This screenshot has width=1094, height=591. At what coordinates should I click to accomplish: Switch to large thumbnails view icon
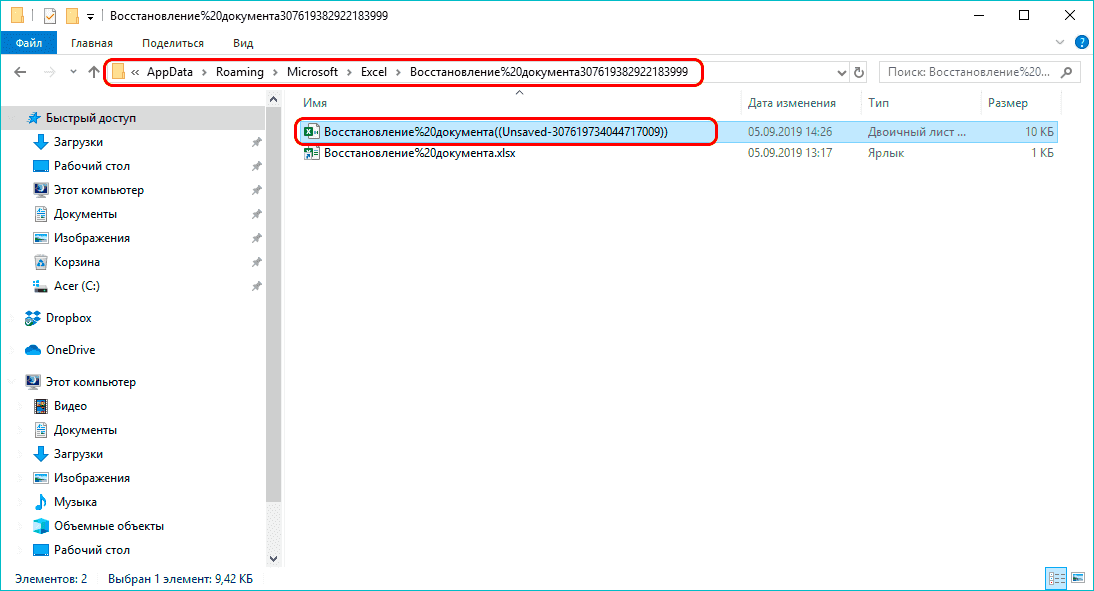[1078, 578]
